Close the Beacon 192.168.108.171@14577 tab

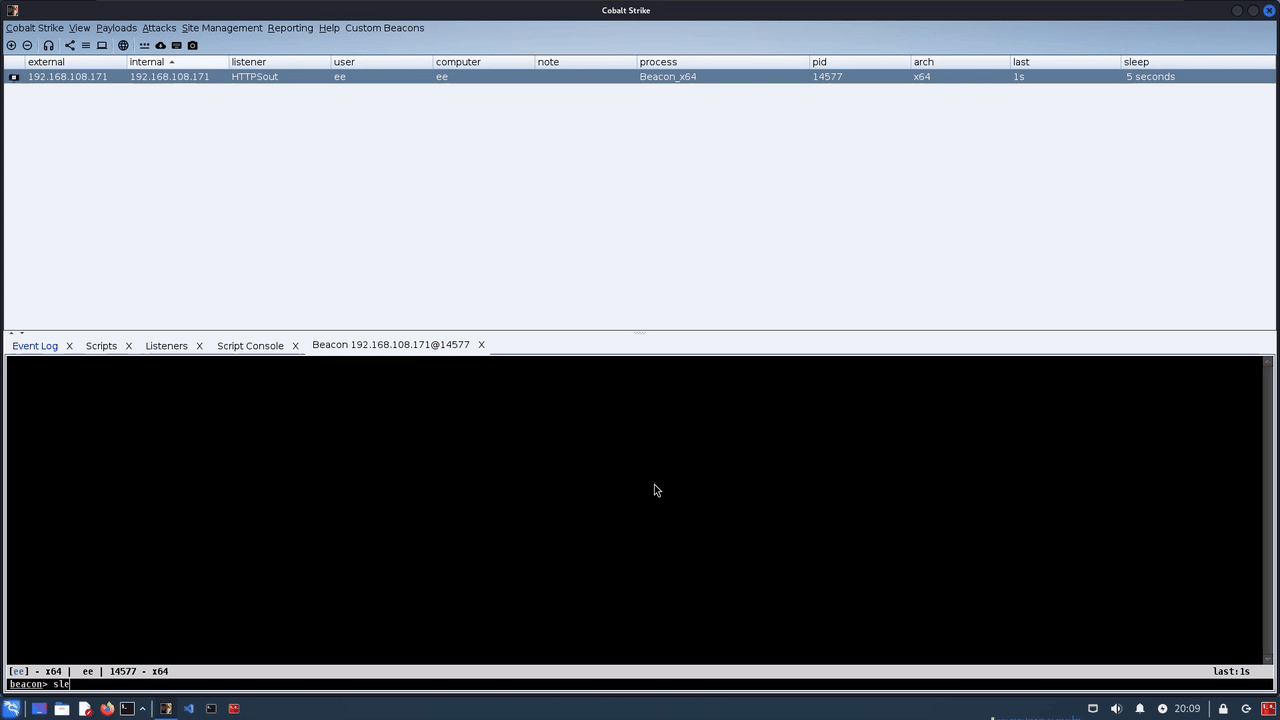click(481, 345)
